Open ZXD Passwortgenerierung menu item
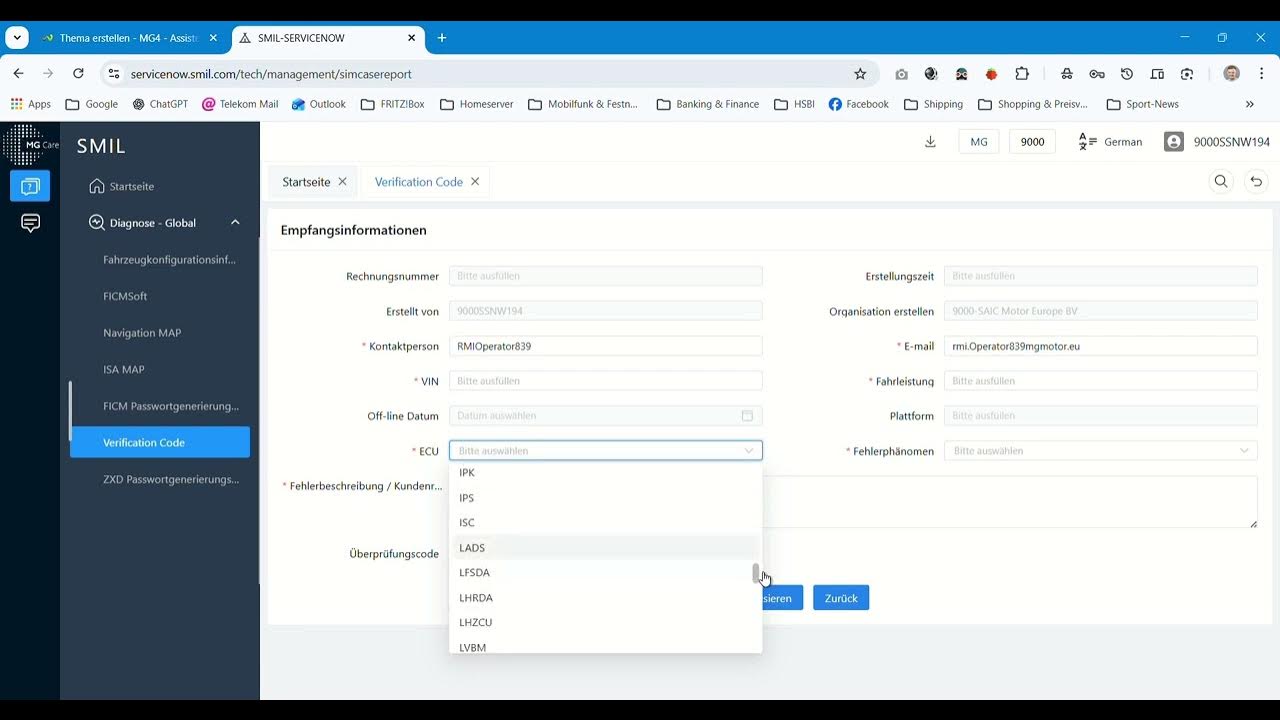1280x720 pixels. point(171,479)
